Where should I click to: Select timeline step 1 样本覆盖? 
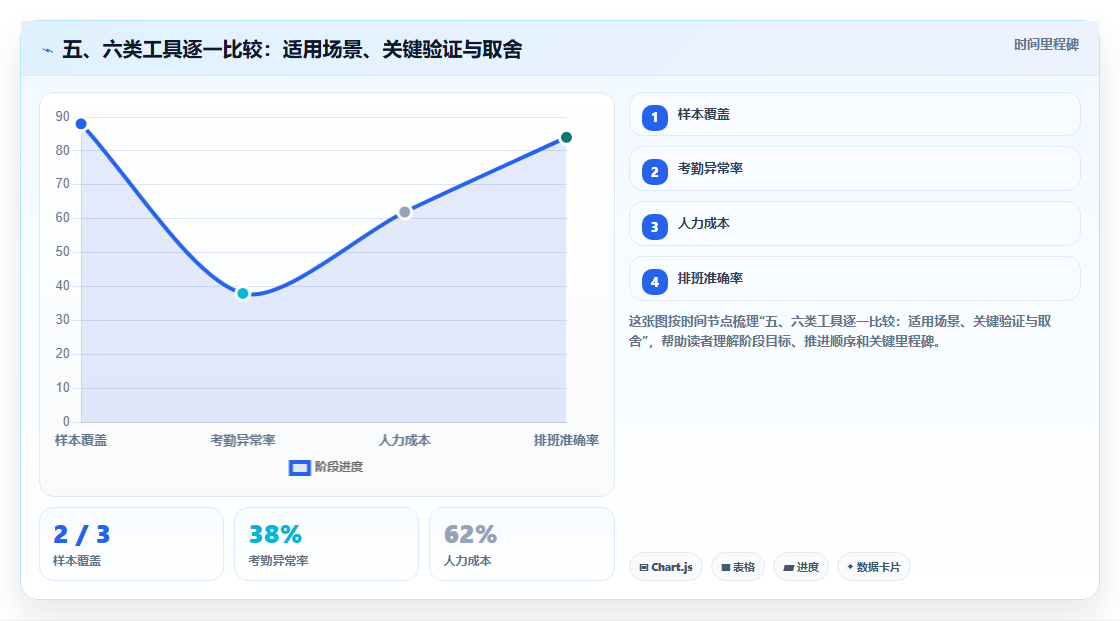(x=854, y=114)
